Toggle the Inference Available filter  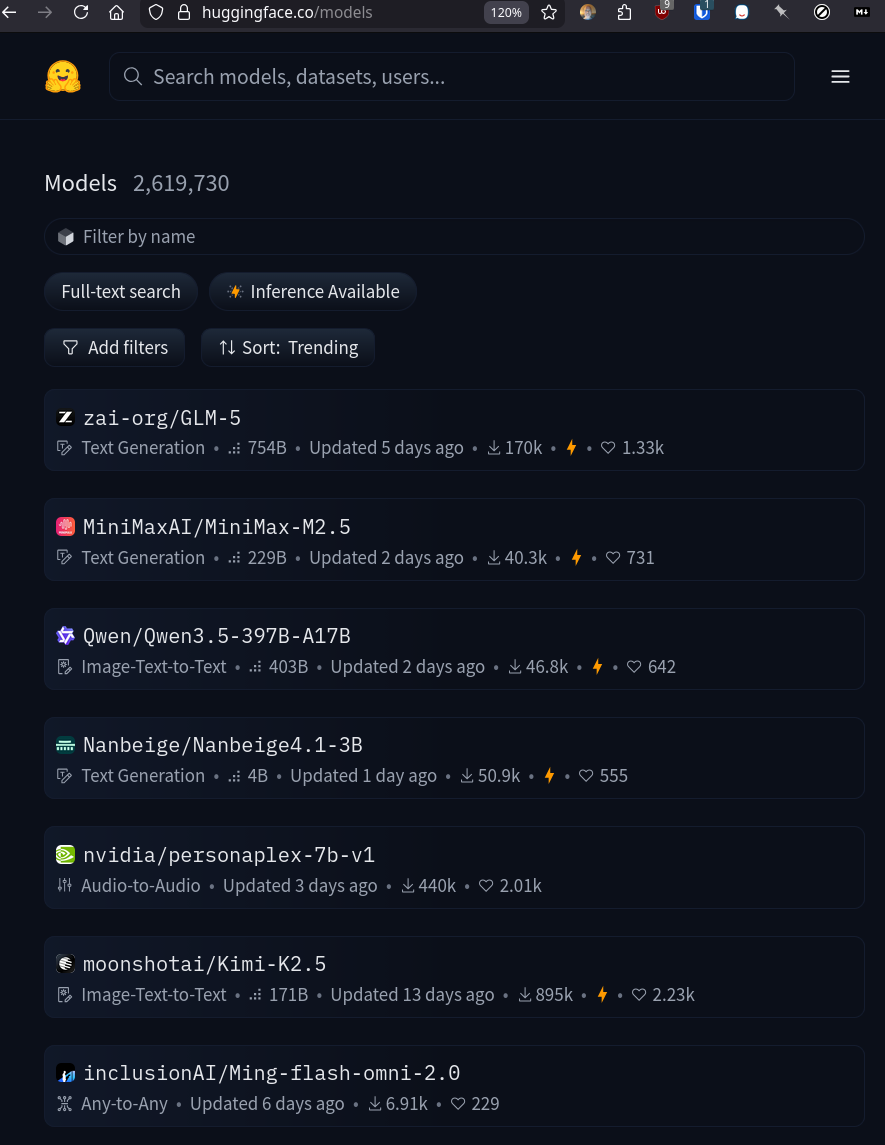(x=313, y=292)
